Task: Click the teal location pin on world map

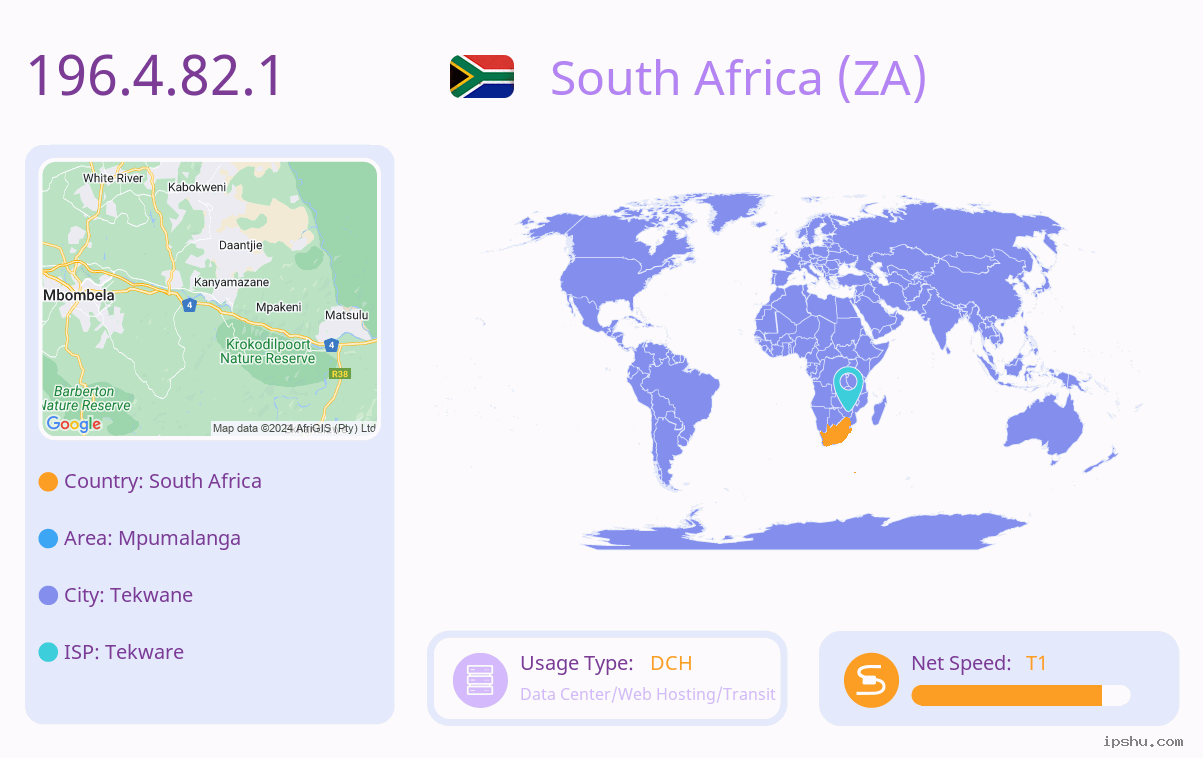Action: pos(848,389)
